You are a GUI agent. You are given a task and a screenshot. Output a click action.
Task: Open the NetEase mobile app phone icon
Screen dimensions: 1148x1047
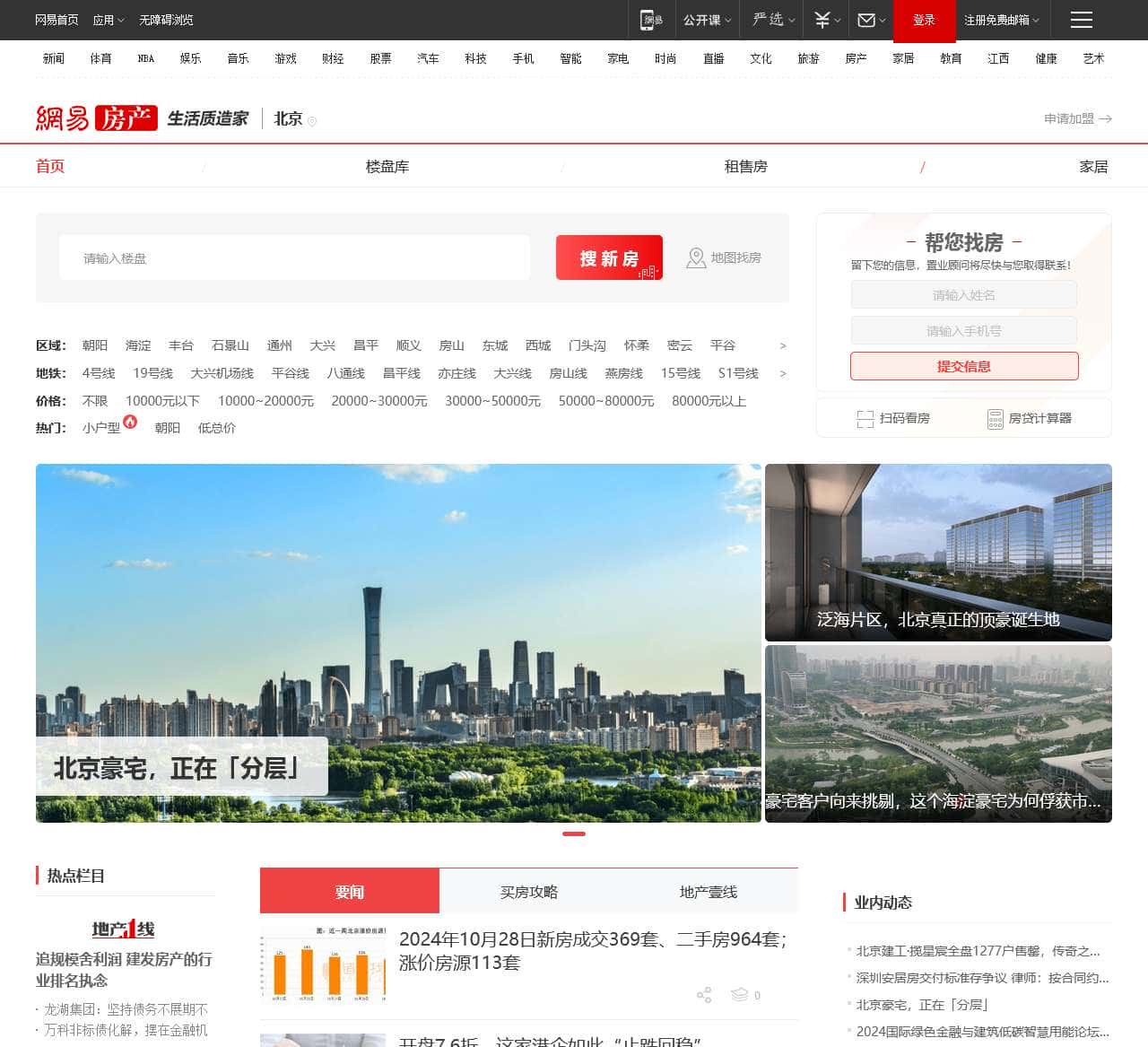click(651, 20)
